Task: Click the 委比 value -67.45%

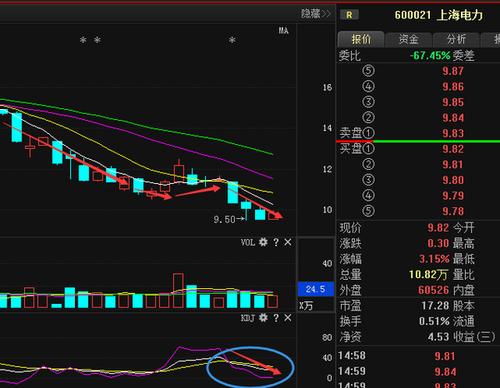Action: pyautogui.click(x=430, y=55)
